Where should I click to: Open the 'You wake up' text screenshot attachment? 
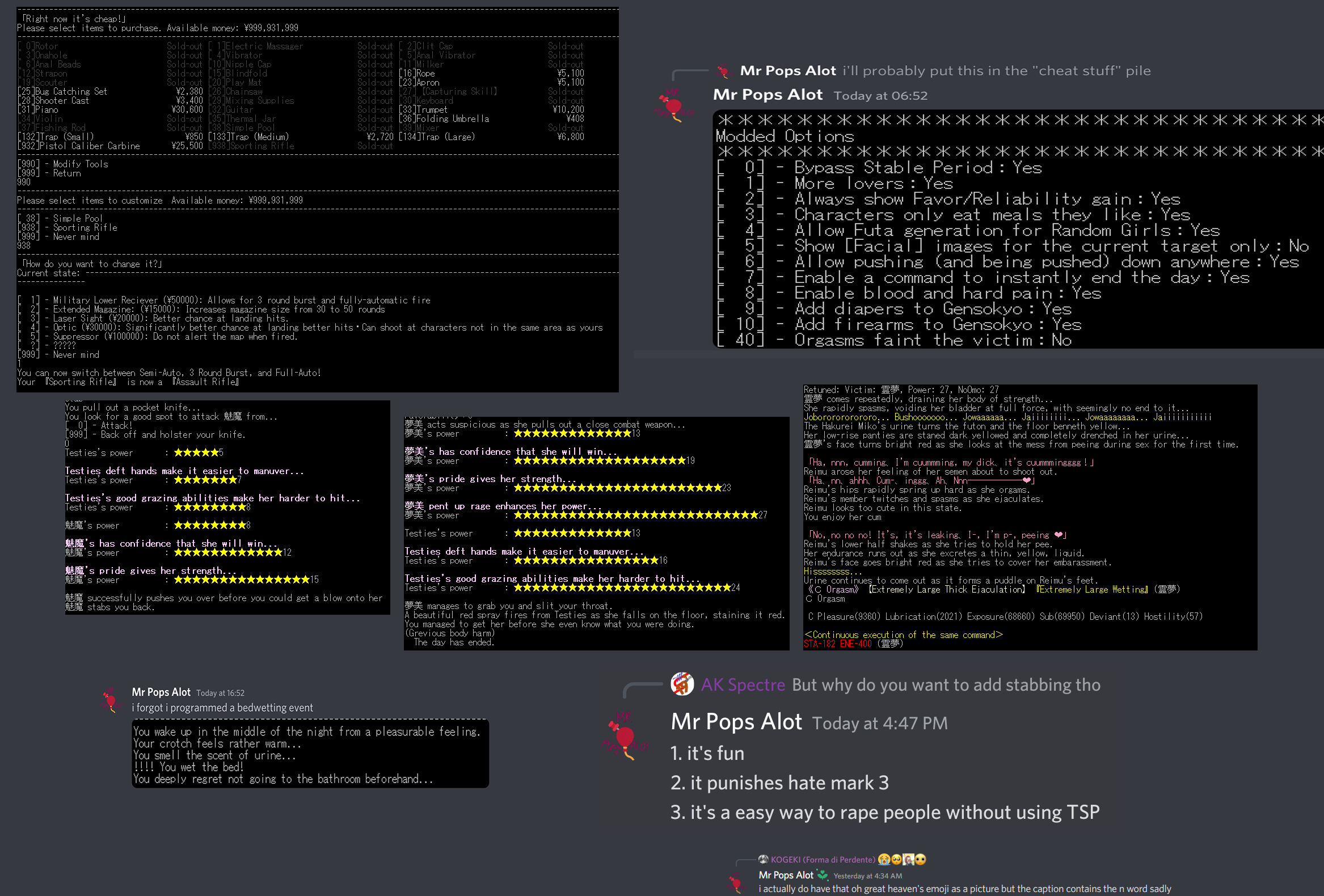pos(310,754)
